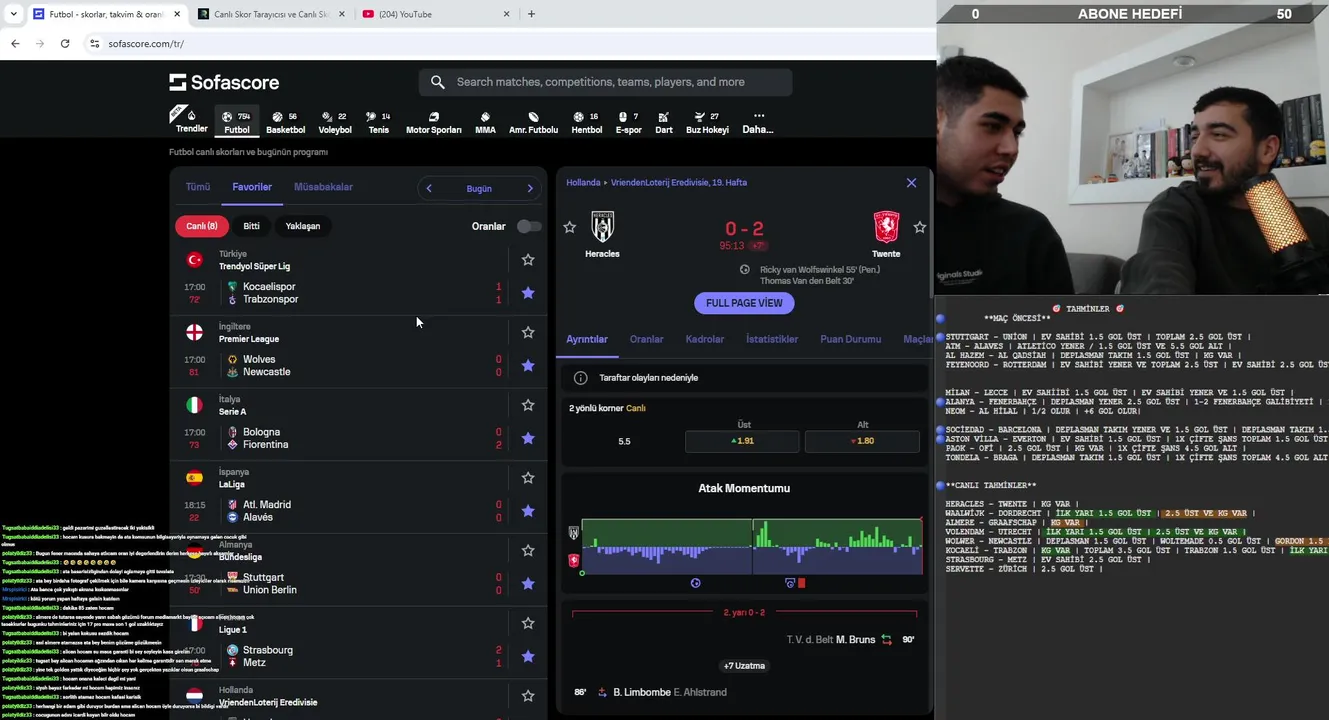This screenshot has height=720, width=1329.
Task: Open the Hollanda breadcrumb link
Action: point(583,183)
